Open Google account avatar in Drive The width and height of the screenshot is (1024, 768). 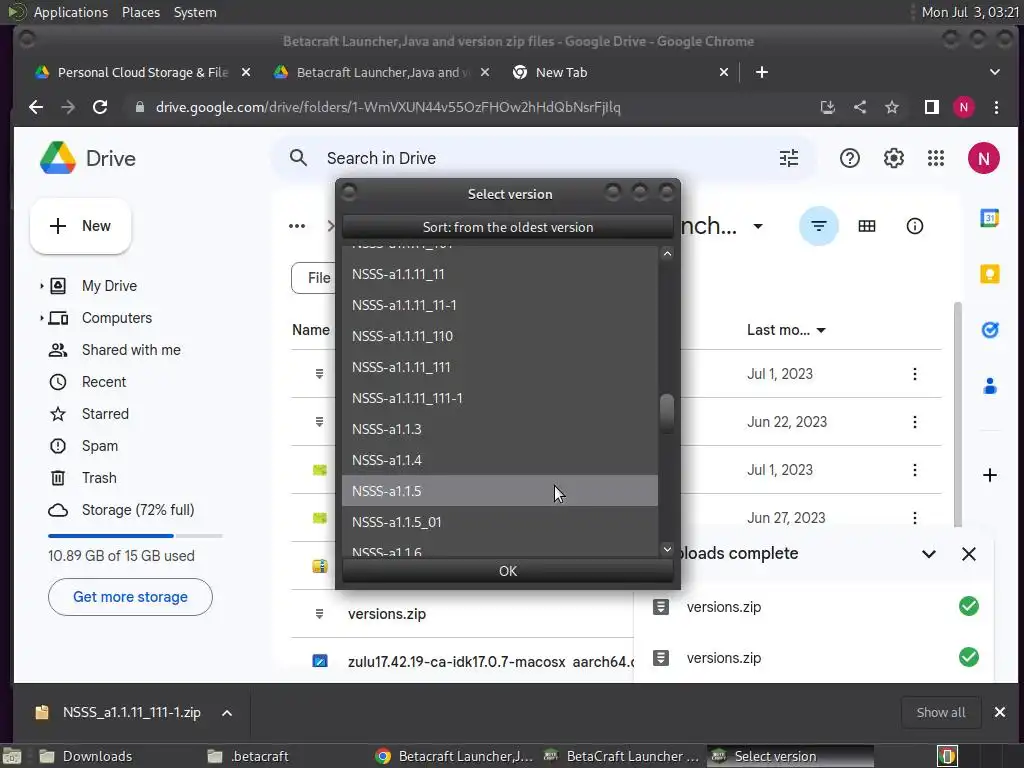click(984, 158)
